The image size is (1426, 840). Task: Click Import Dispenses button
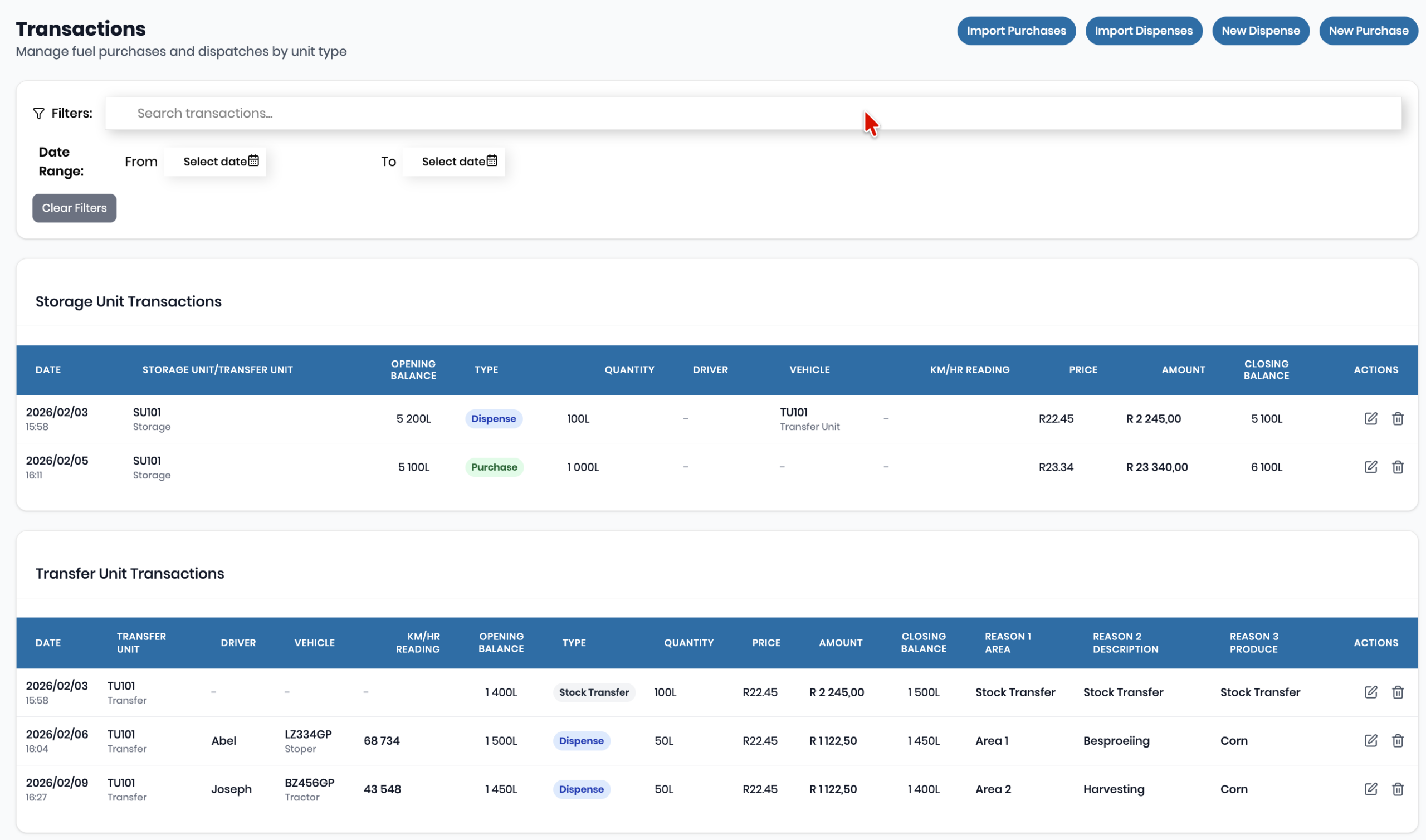tap(1144, 31)
